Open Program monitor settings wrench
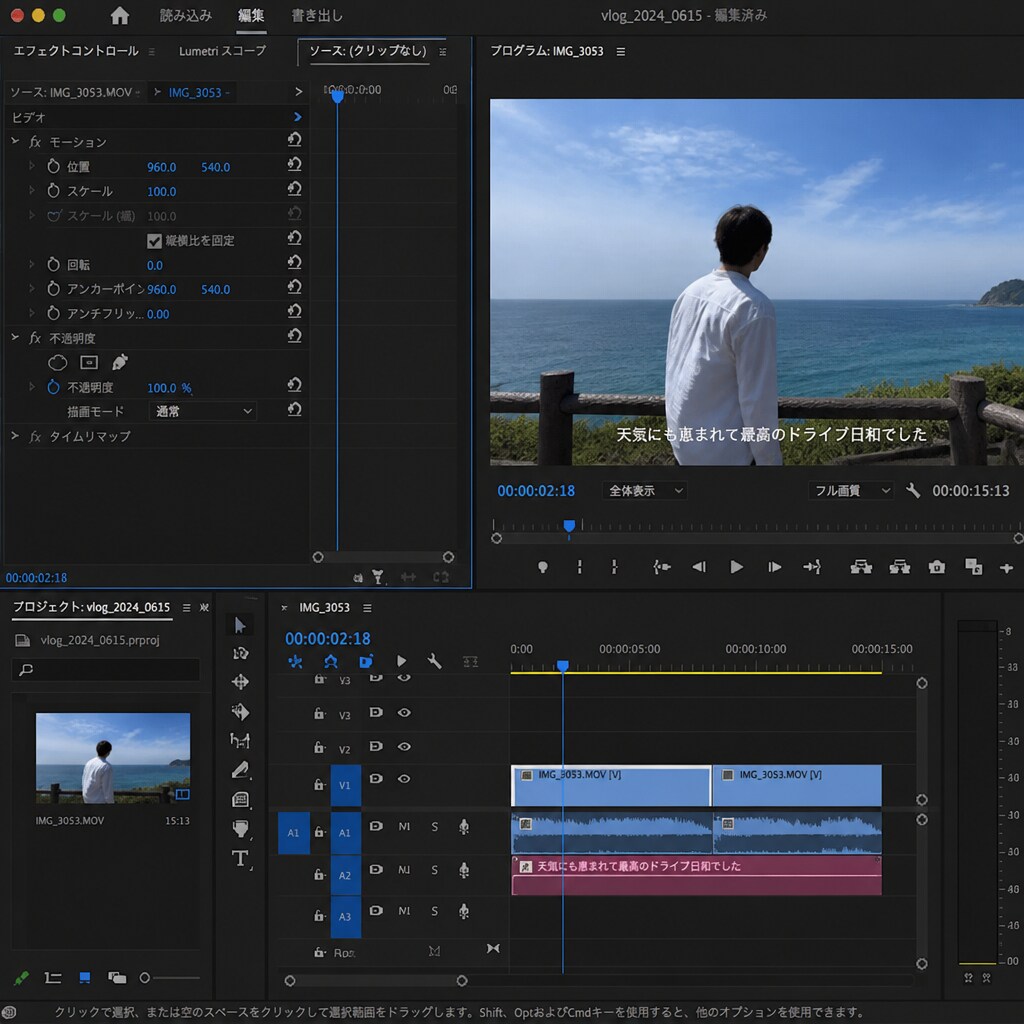 point(913,490)
